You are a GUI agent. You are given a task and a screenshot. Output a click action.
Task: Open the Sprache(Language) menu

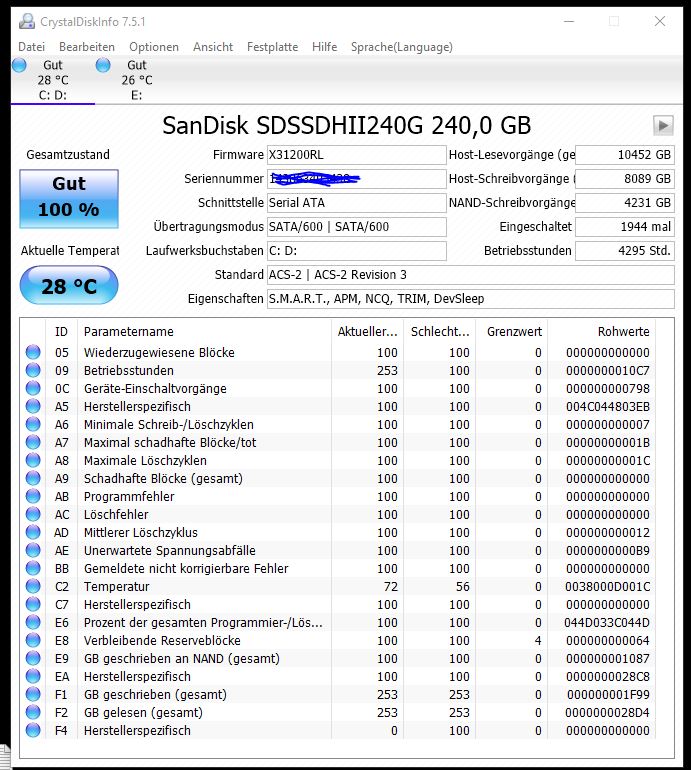click(402, 47)
